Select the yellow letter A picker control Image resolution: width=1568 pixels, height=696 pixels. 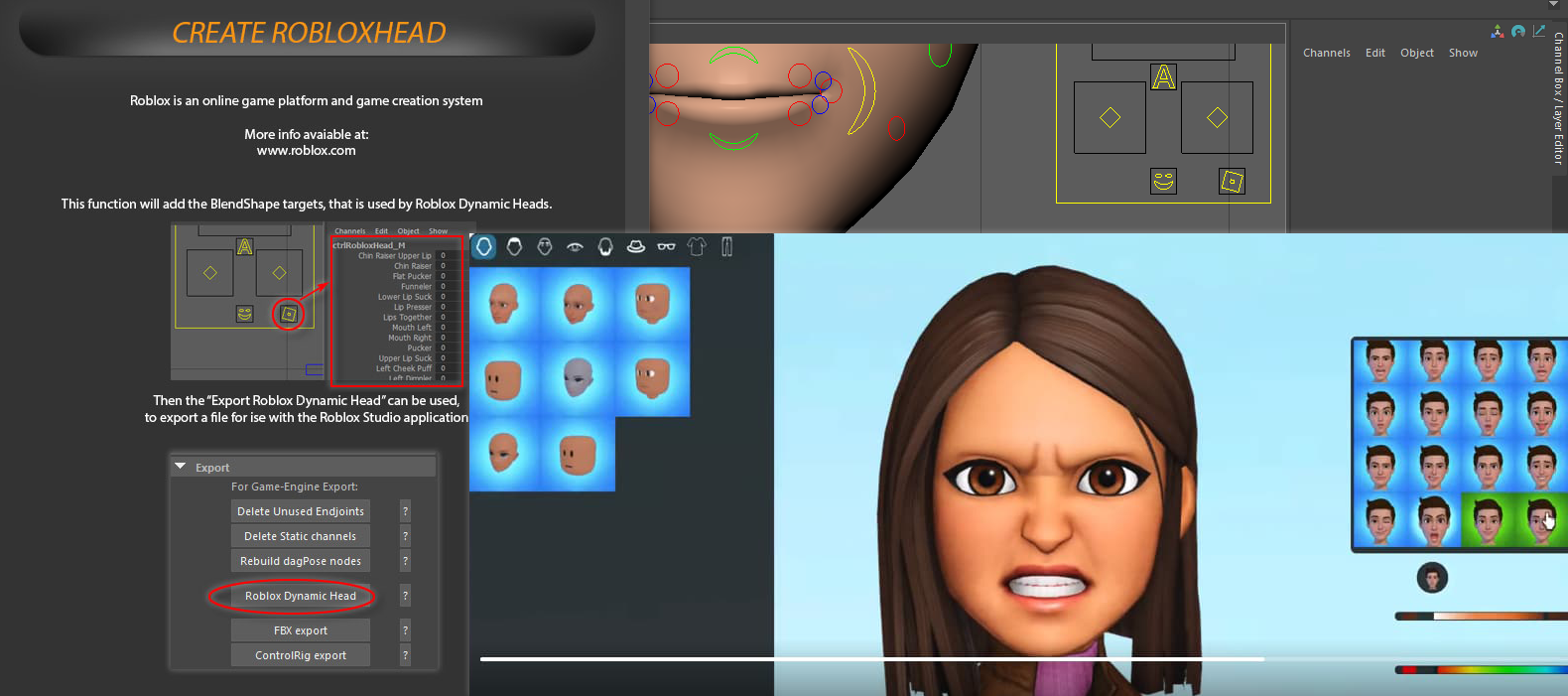1163,76
